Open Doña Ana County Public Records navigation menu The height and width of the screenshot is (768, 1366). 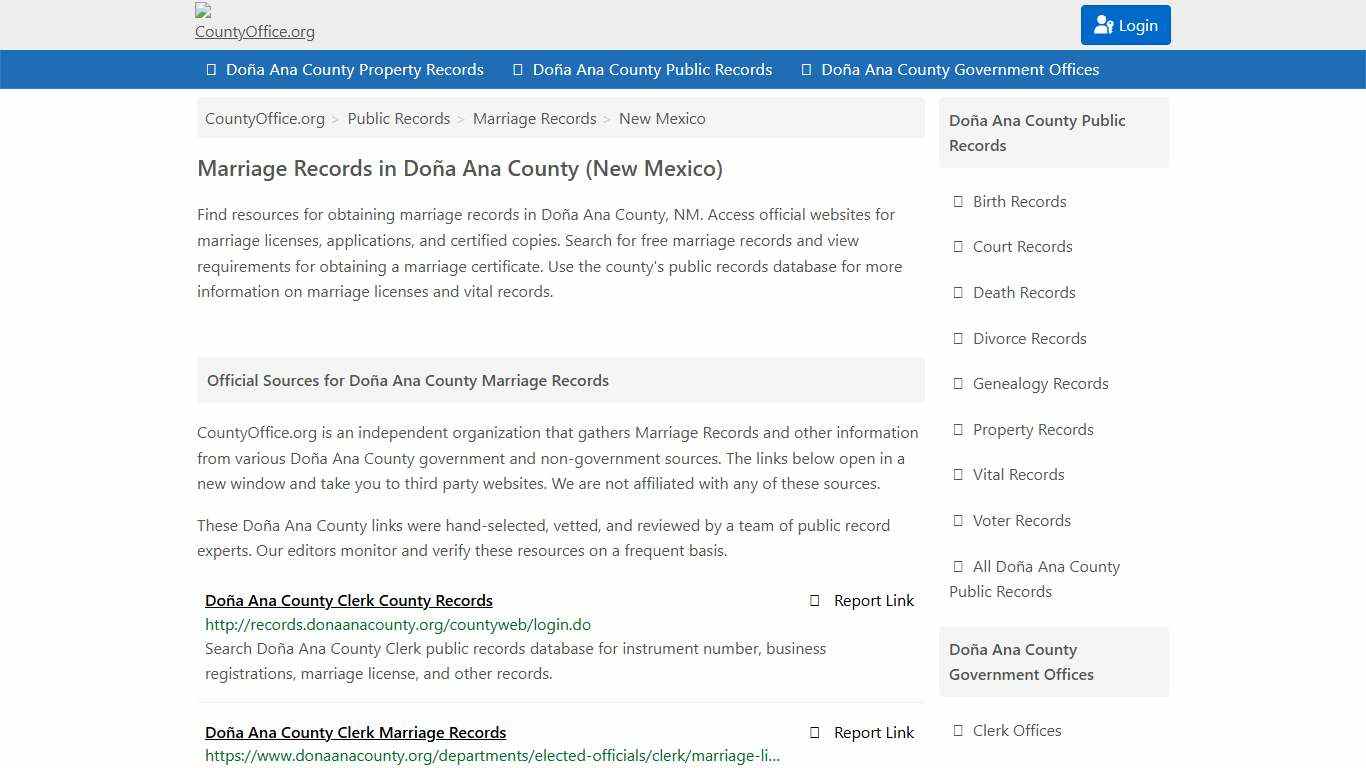coord(653,69)
